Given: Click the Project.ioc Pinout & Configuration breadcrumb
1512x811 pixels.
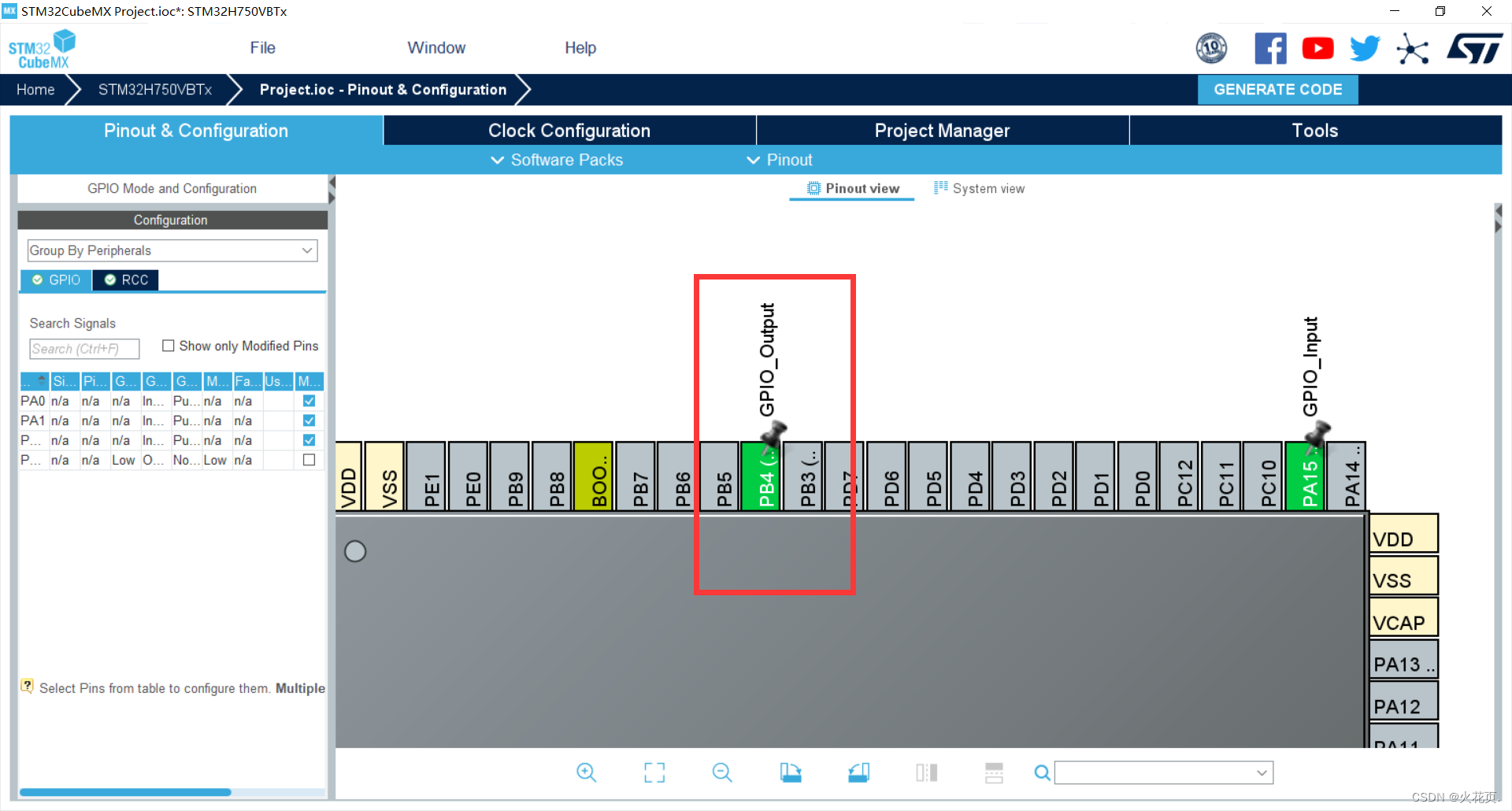Looking at the screenshot, I should click(383, 90).
